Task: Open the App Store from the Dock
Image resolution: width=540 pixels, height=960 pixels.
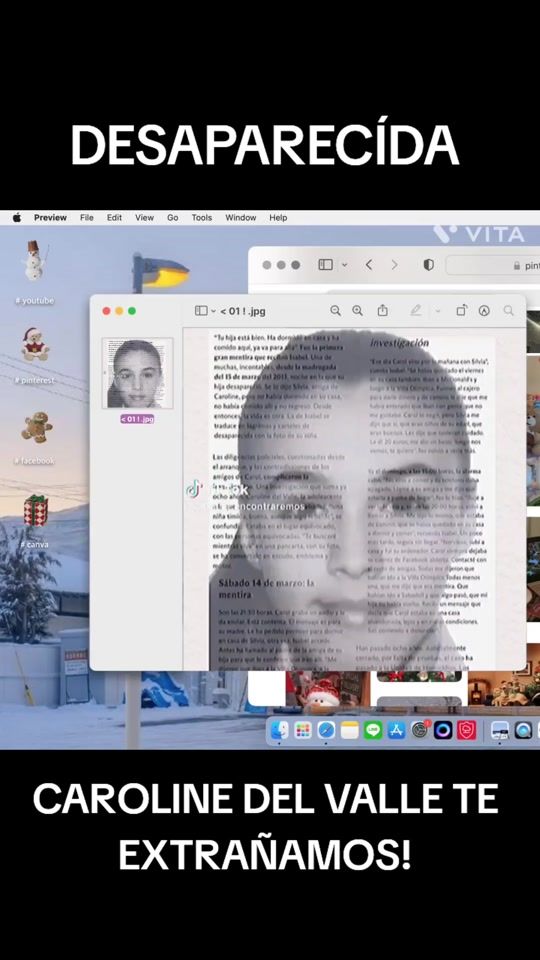Action: [396, 730]
